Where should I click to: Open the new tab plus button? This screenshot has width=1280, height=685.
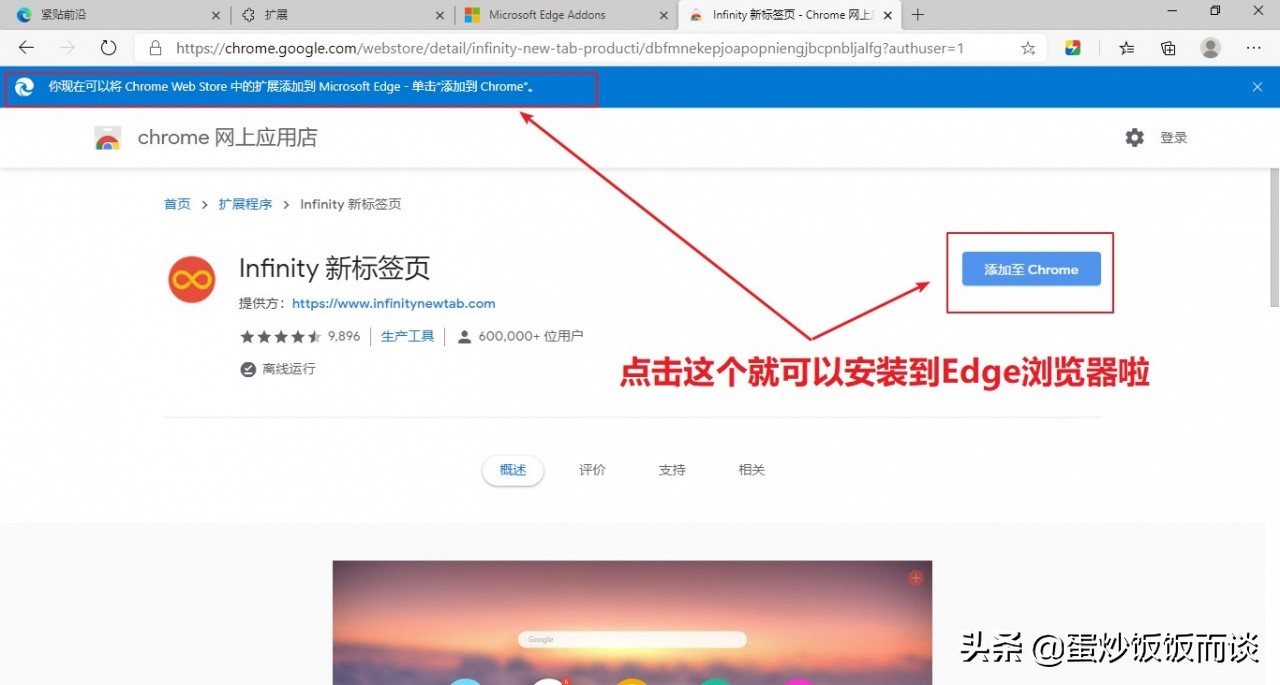click(x=917, y=14)
